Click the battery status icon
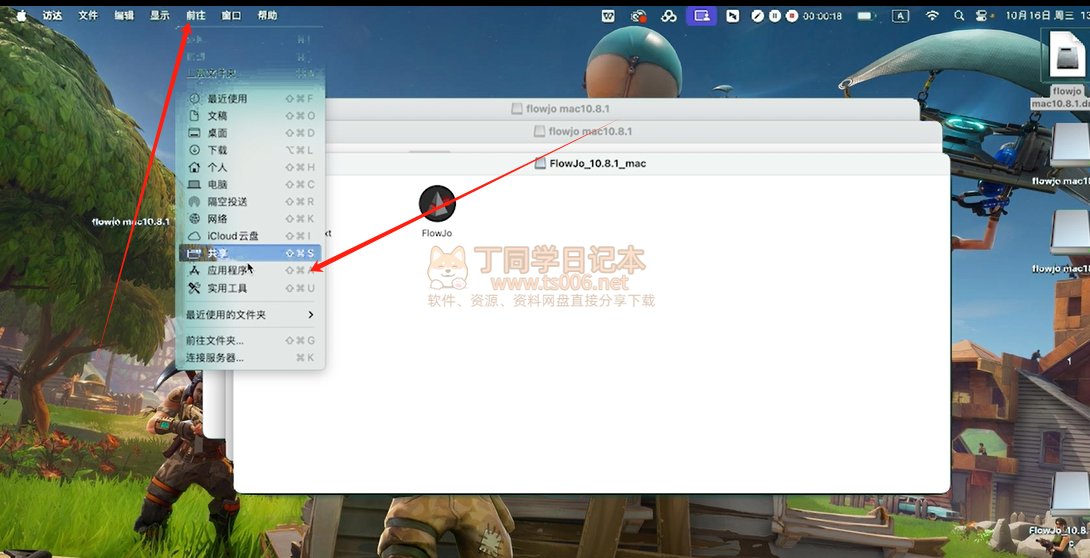Viewport: 1090px width, 558px height. coord(865,15)
